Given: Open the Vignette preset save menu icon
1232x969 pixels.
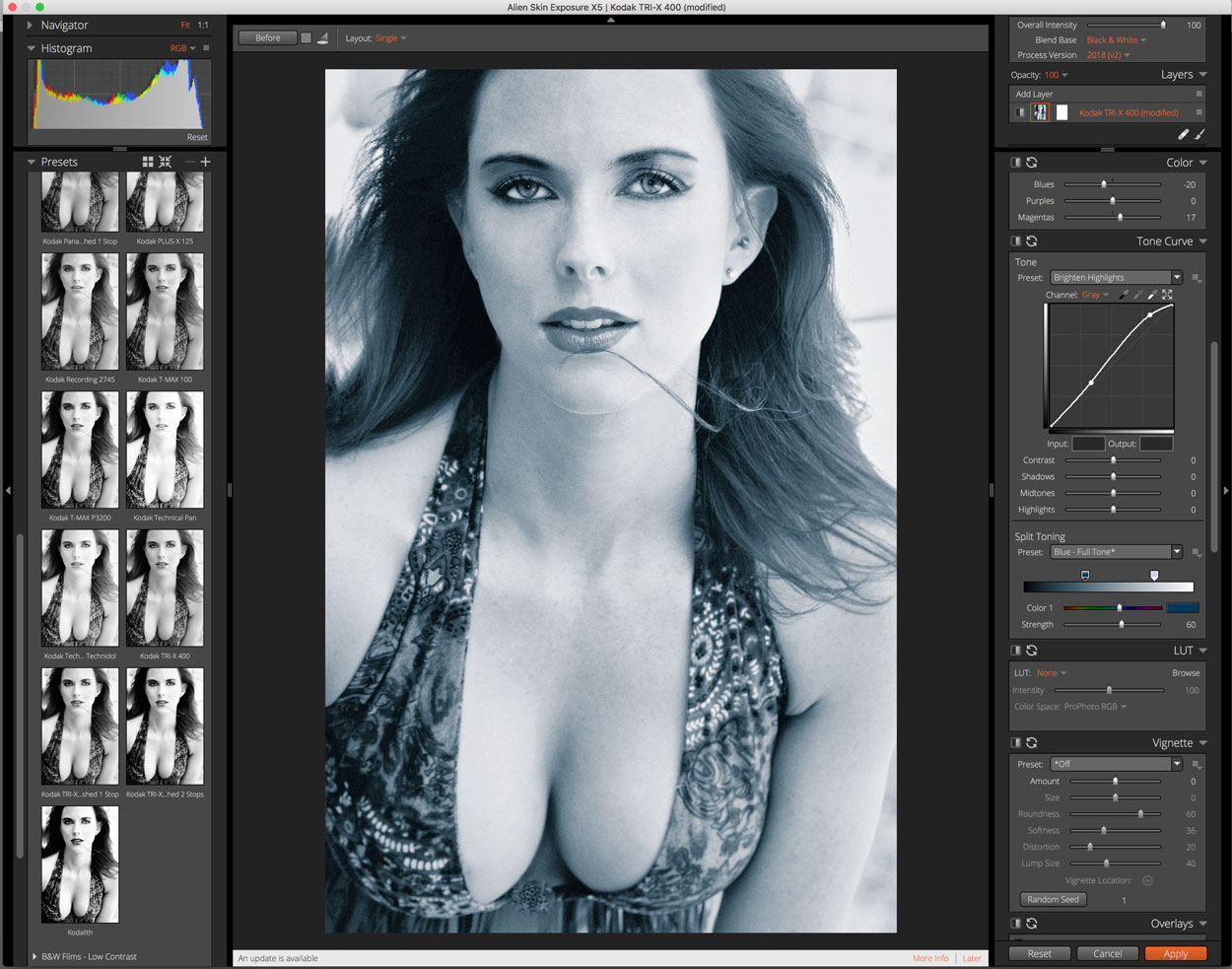Looking at the screenshot, I should [1197, 764].
